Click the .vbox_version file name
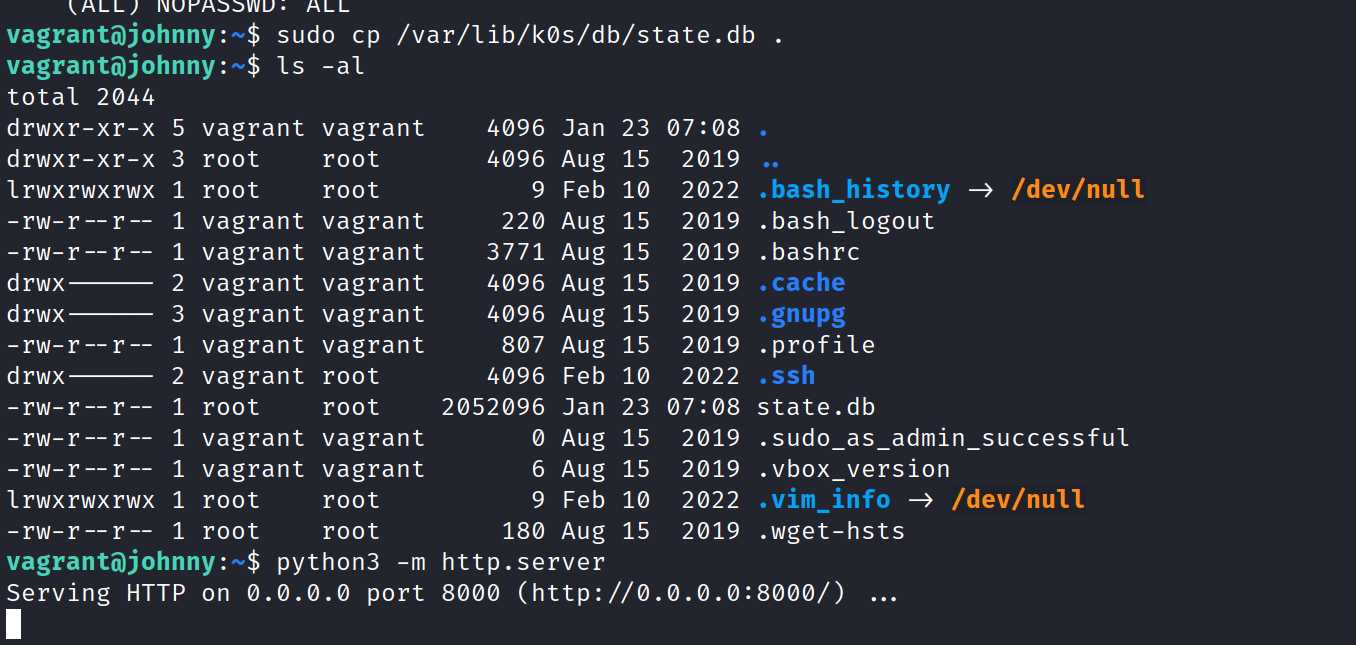 pos(853,469)
